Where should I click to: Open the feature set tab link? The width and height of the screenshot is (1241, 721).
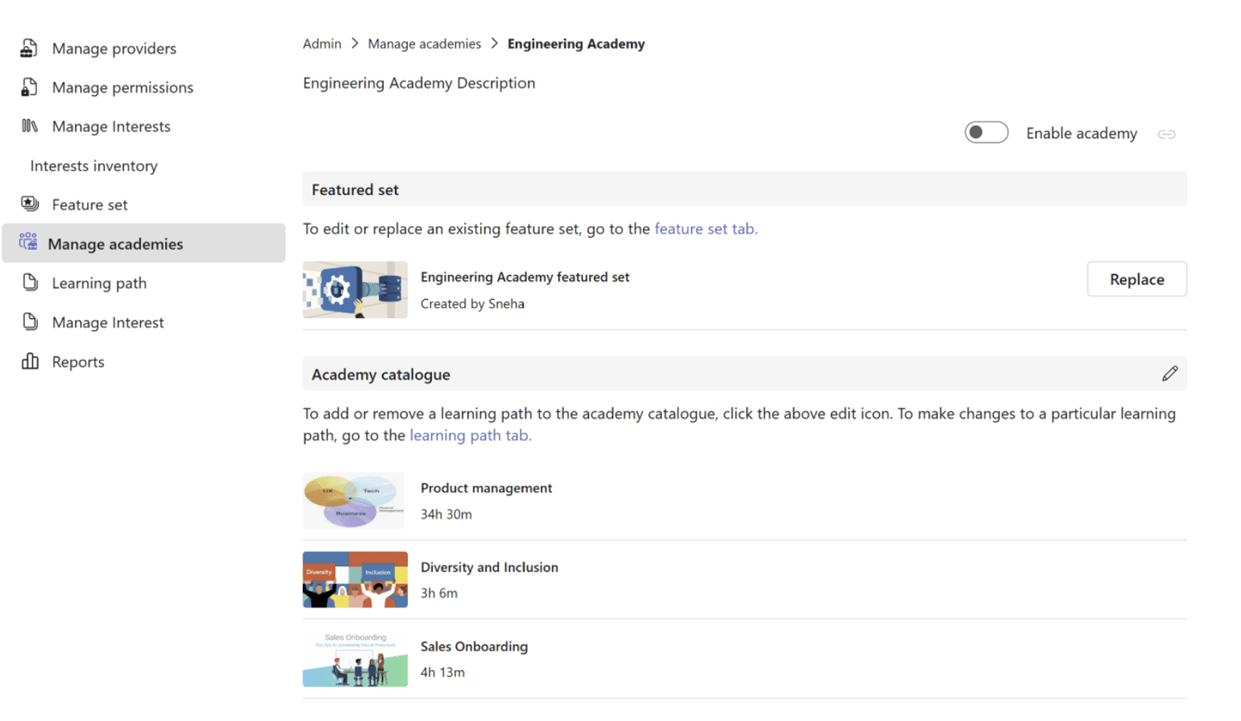[706, 228]
